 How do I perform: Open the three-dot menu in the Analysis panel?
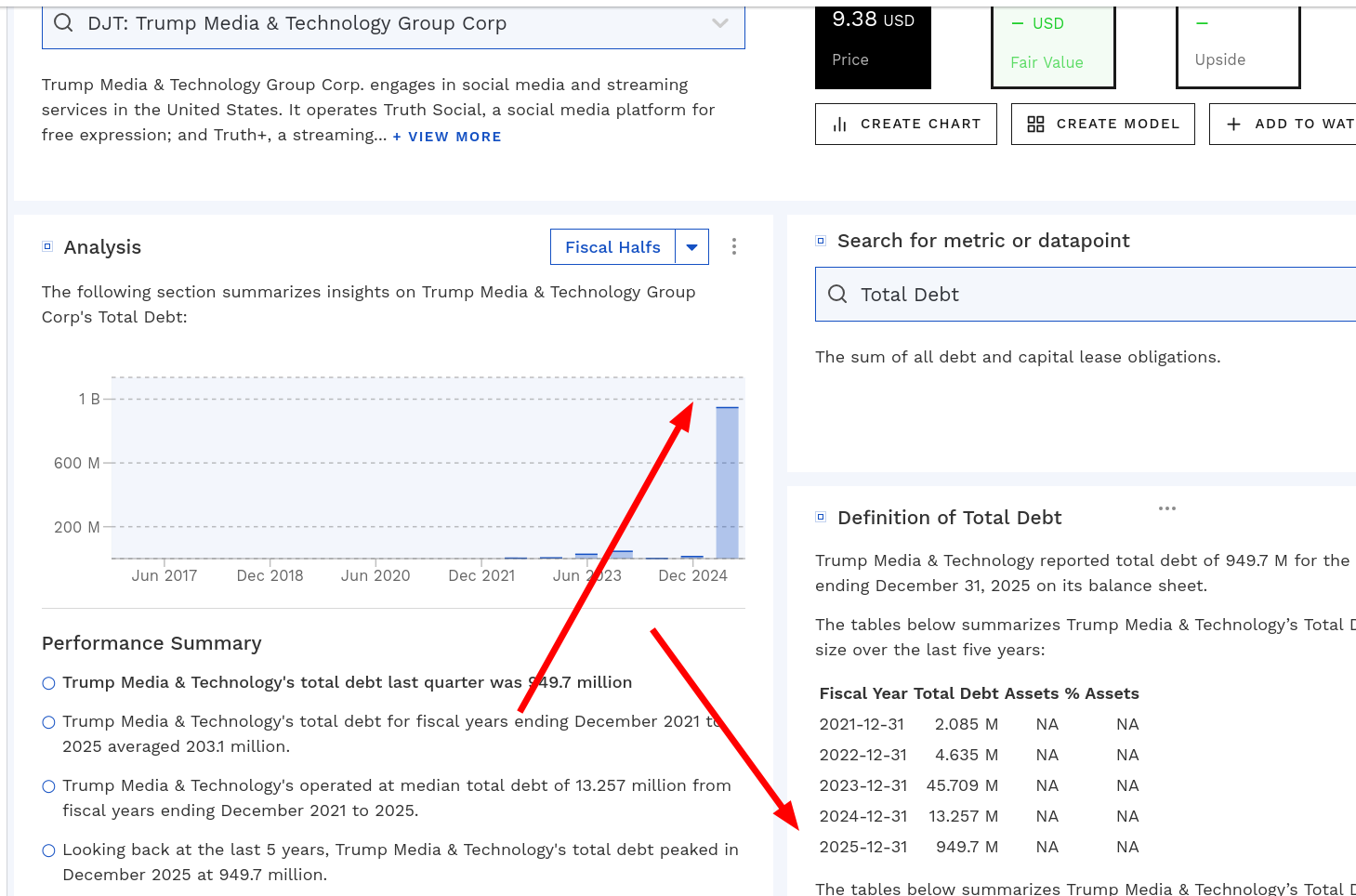(x=734, y=246)
